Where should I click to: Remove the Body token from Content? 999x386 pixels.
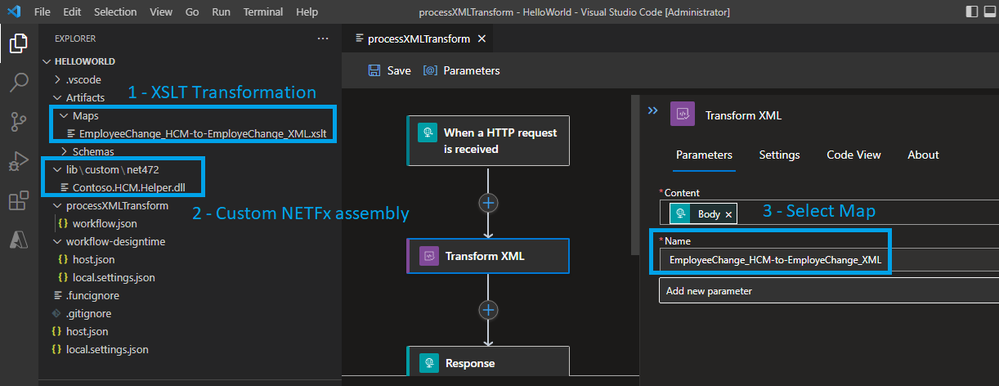728,215
